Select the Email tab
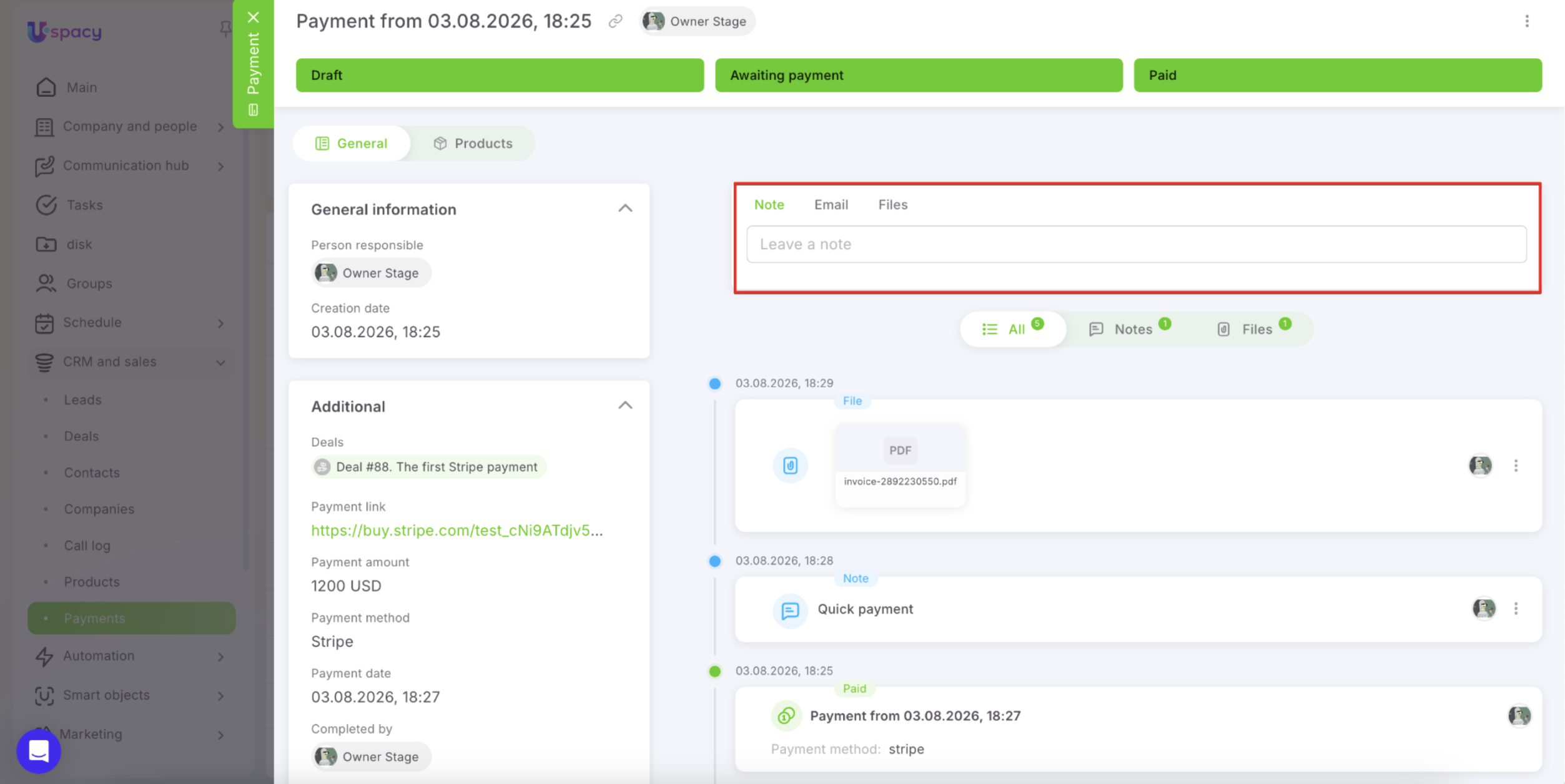Image resolution: width=1565 pixels, height=784 pixels. coord(831,205)
